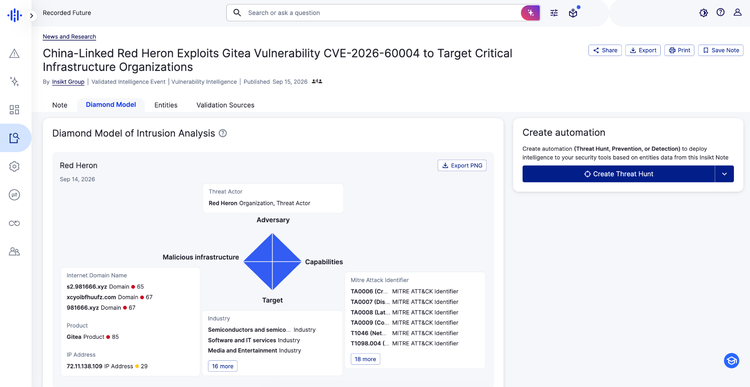Click the Export PNG button
Viewport: 750px width, 387px height.
(462, 166)
